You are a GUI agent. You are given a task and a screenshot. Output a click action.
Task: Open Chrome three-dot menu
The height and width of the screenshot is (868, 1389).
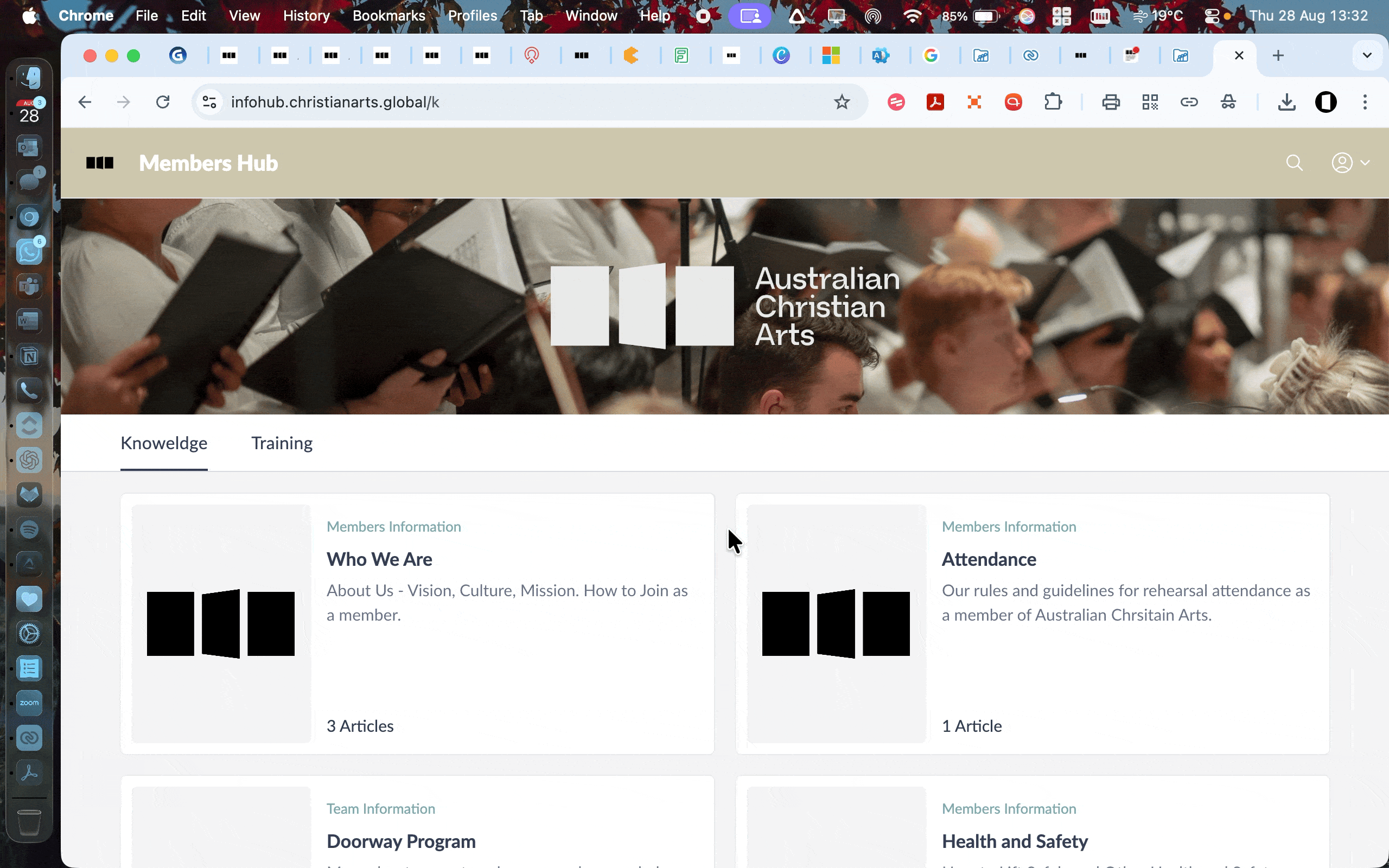click(1365, 102)
